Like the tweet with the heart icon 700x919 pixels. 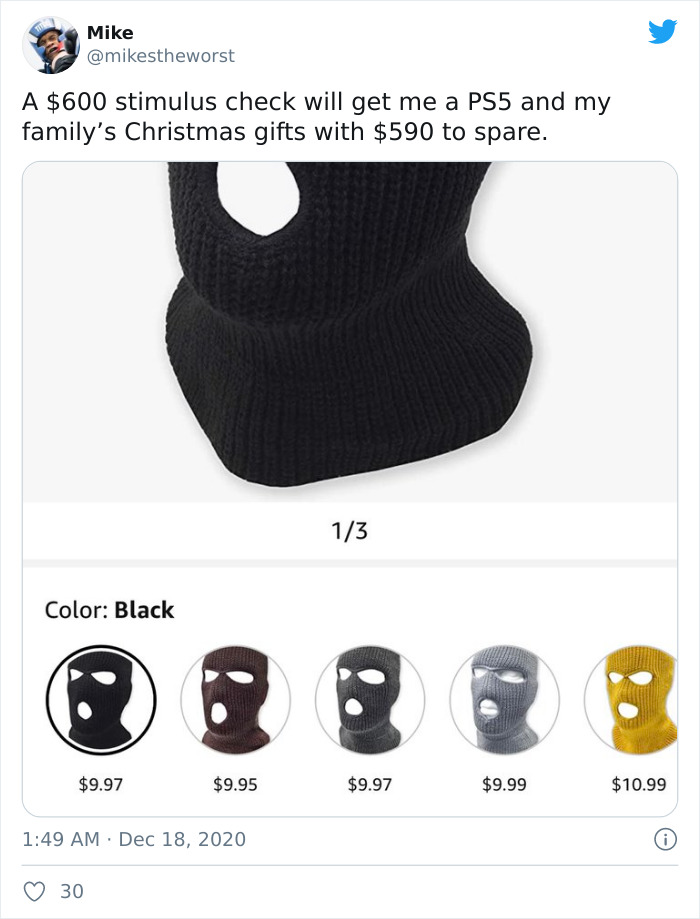[x=34, y=891]
